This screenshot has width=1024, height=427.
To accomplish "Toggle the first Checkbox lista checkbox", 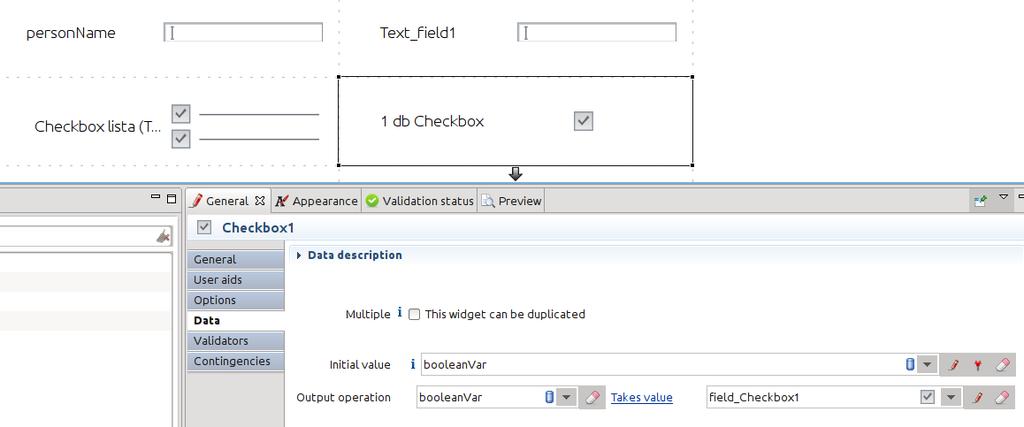I will pyautogui.click(x=181, y=114).
